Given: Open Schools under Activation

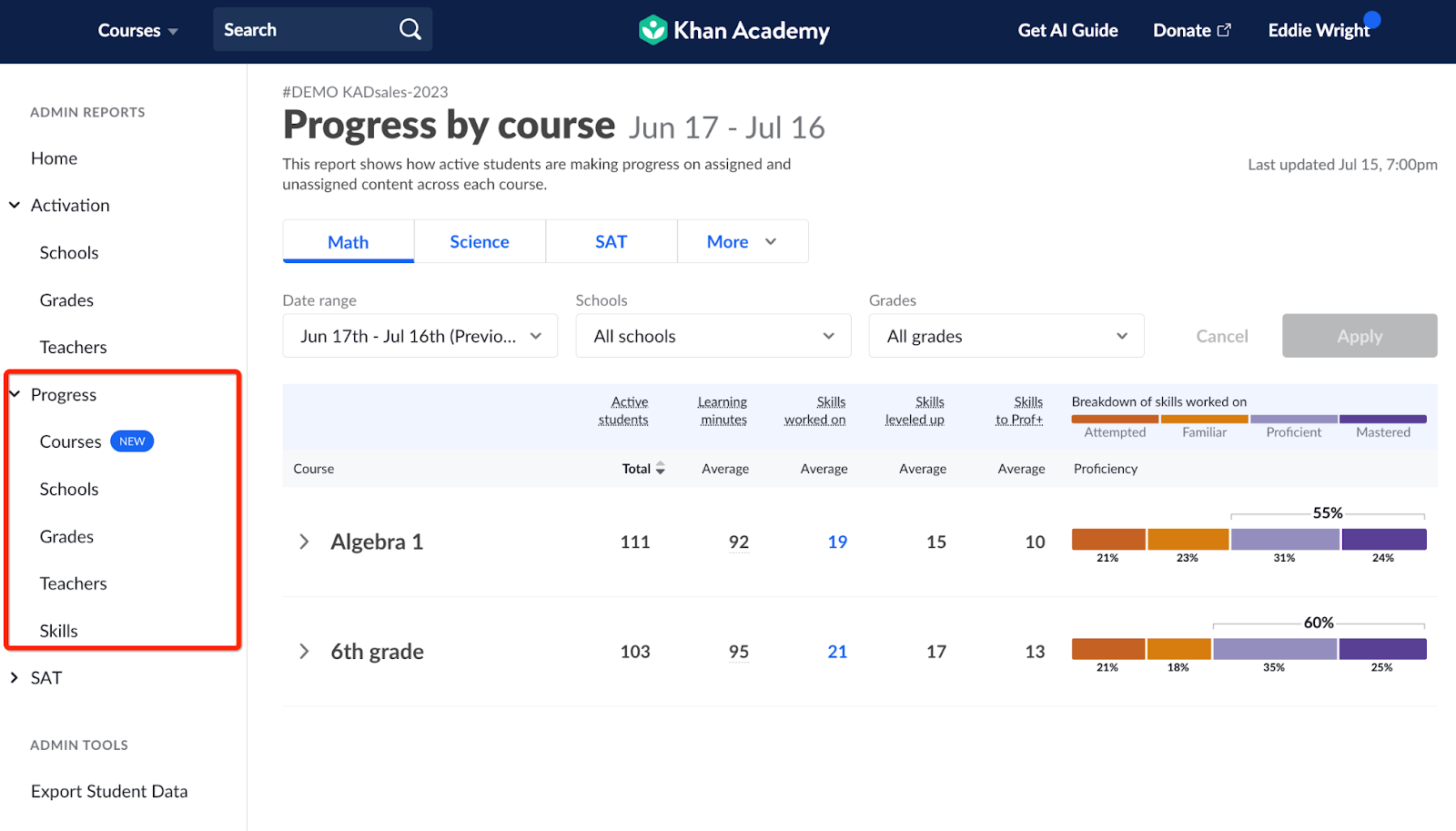Looking at the screenshot, I should 69,253.
